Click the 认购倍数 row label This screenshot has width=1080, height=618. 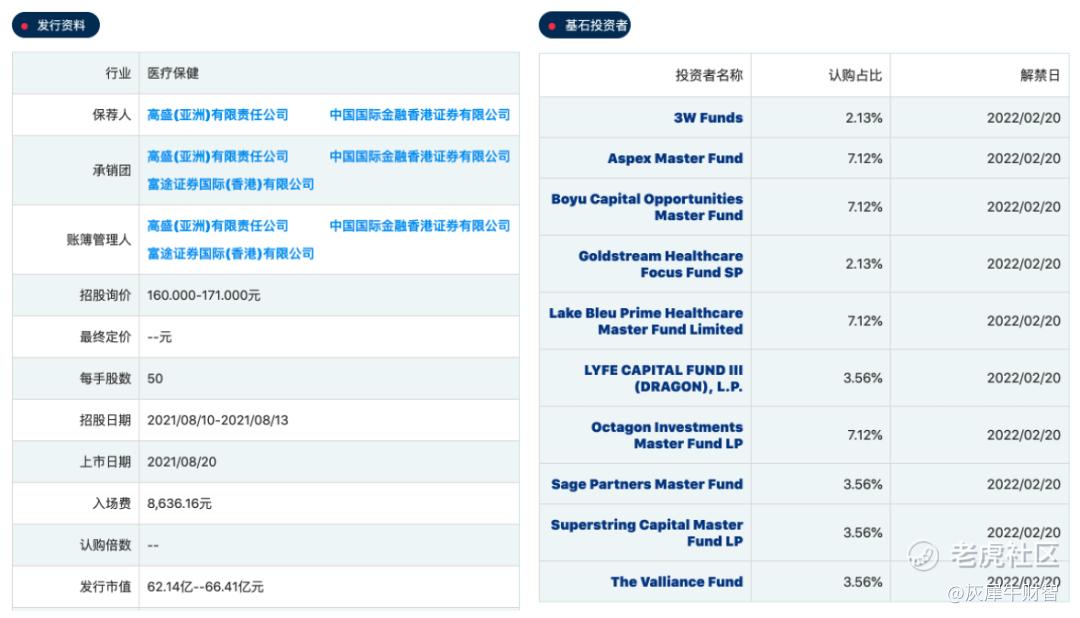(105, 546)
